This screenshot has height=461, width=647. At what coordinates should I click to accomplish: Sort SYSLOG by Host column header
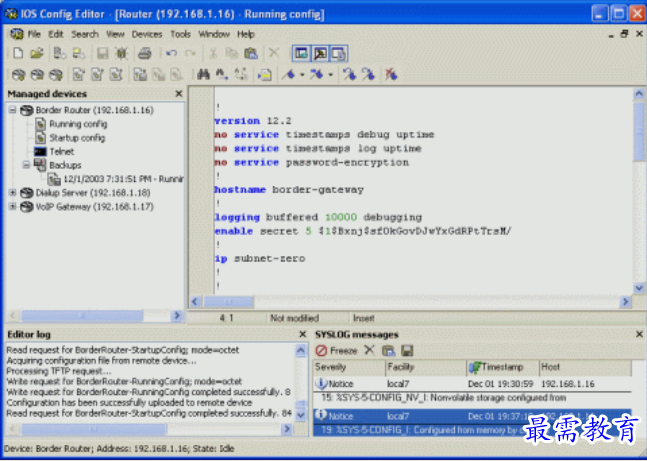point(585,367)
